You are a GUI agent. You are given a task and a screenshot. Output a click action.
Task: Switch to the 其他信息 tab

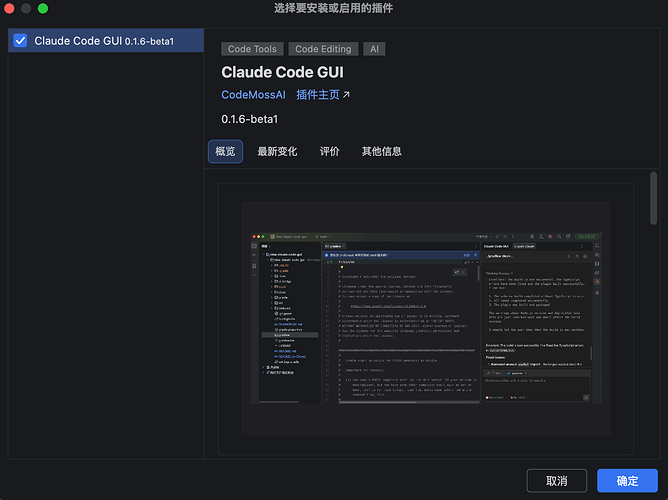coord(382,152)
